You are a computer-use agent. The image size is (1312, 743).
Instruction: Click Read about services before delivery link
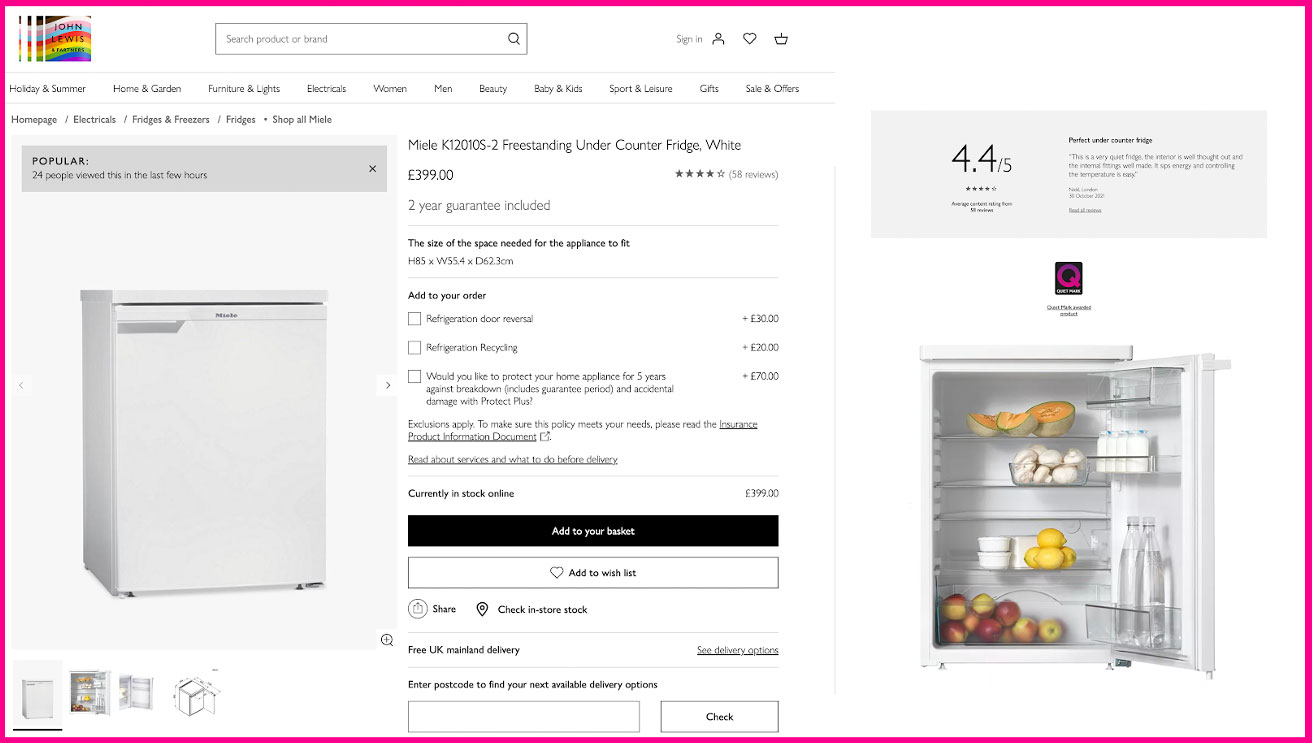click(x=513, y=460)
